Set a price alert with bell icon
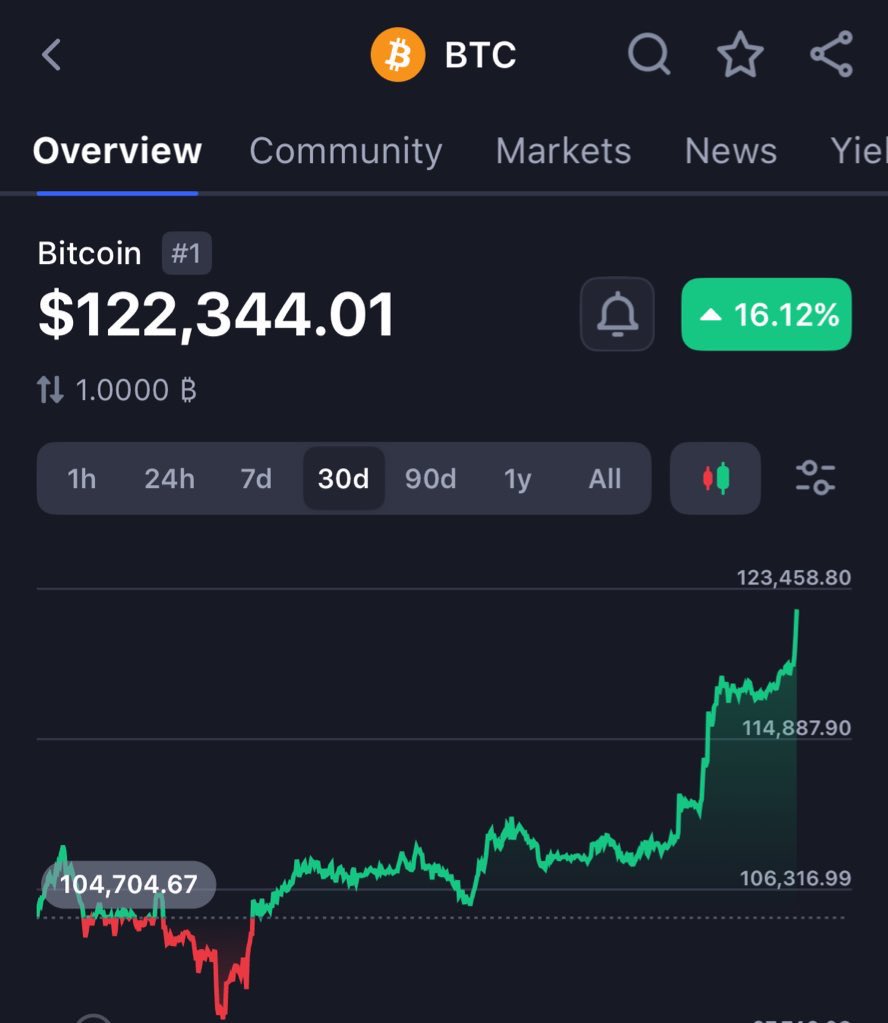The width and height of the screenshot is (888, 1023). point(617,314)
